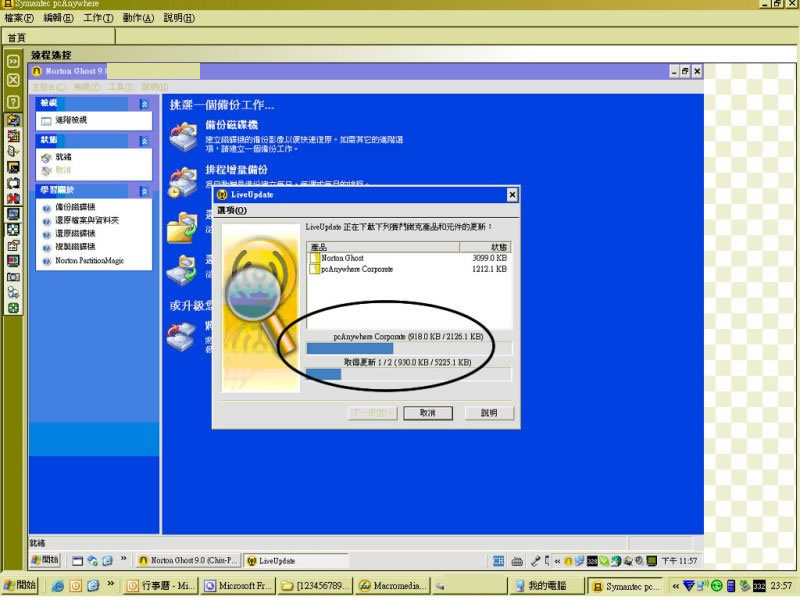
Task: Expand hidden local system tray icons
Action: coord(676,586)
